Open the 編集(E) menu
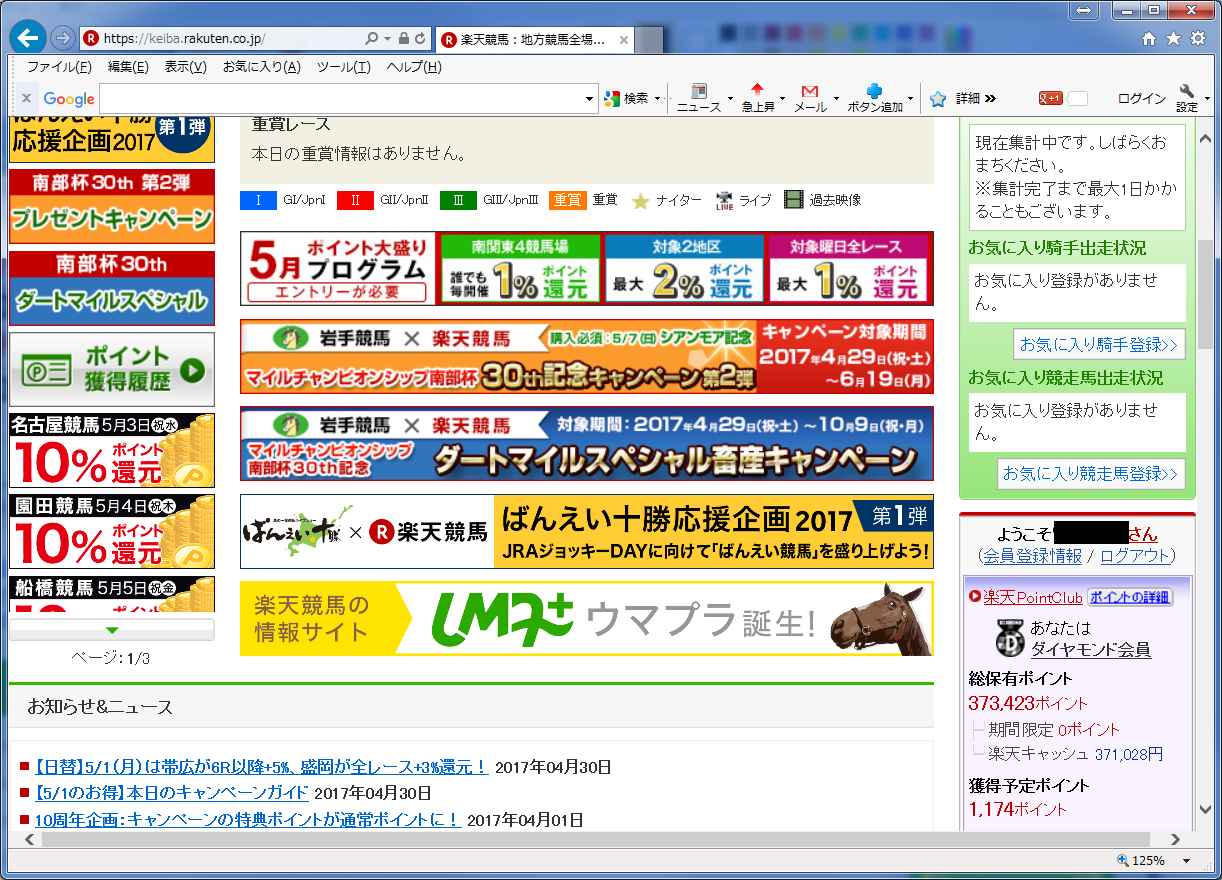Viewport: 1222px width, 880px height. click(x=128, y=67)
